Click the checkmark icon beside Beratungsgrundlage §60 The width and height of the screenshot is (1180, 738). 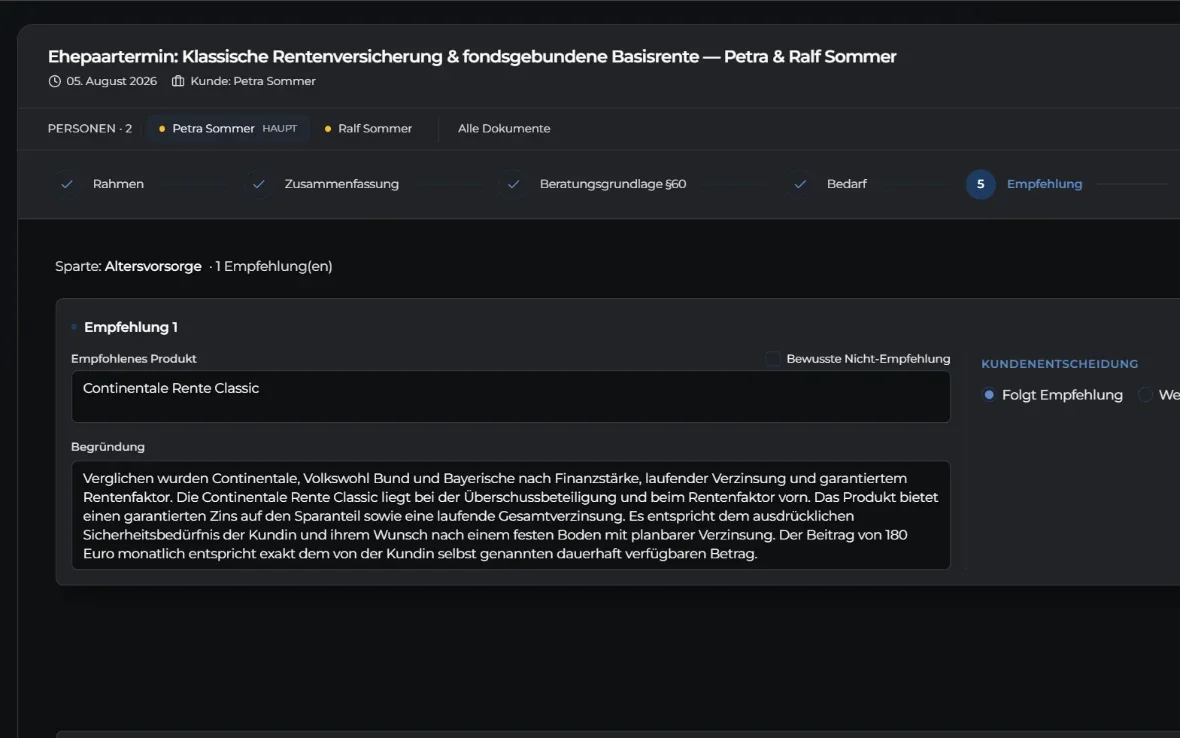coord(513,184)
